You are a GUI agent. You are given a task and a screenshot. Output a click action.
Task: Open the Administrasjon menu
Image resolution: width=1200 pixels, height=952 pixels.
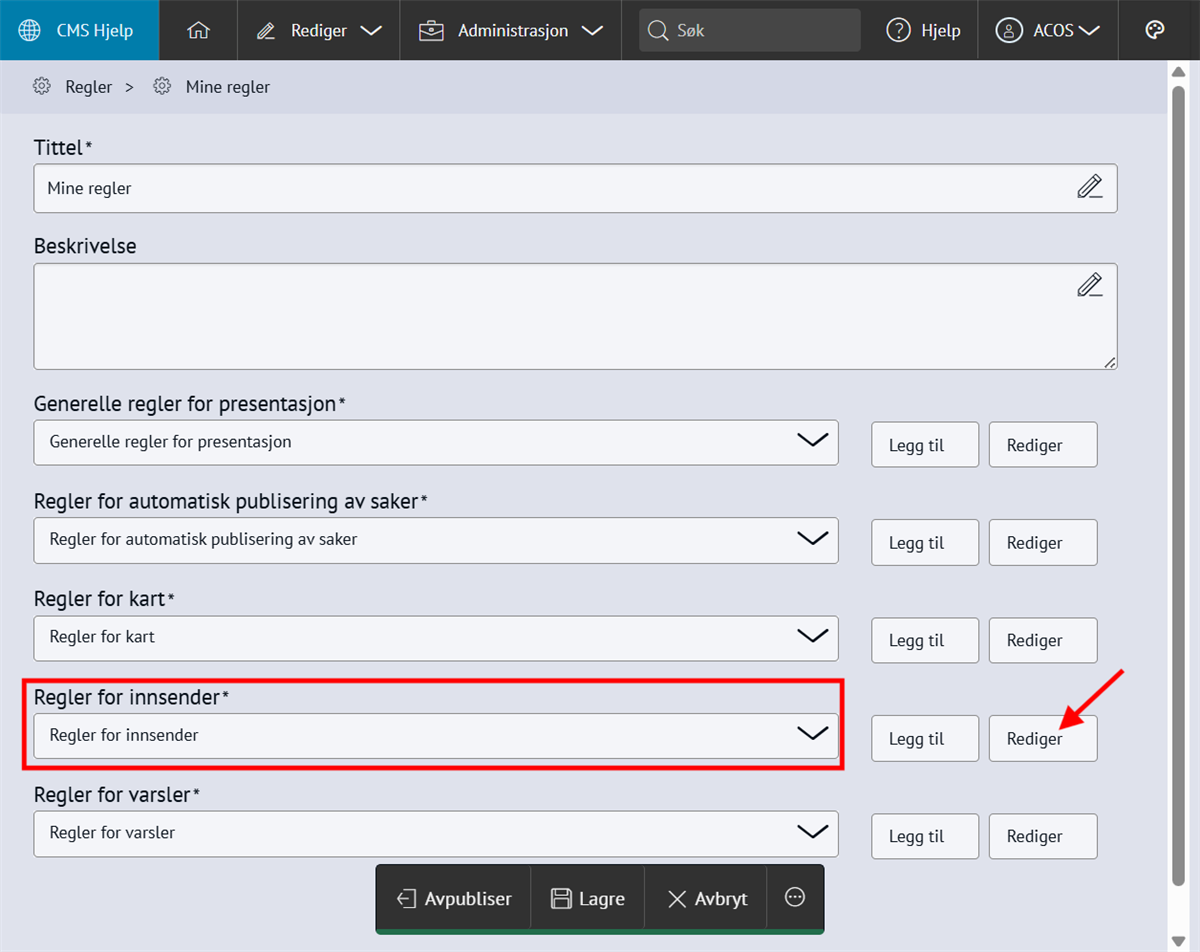tap(512, 30)
